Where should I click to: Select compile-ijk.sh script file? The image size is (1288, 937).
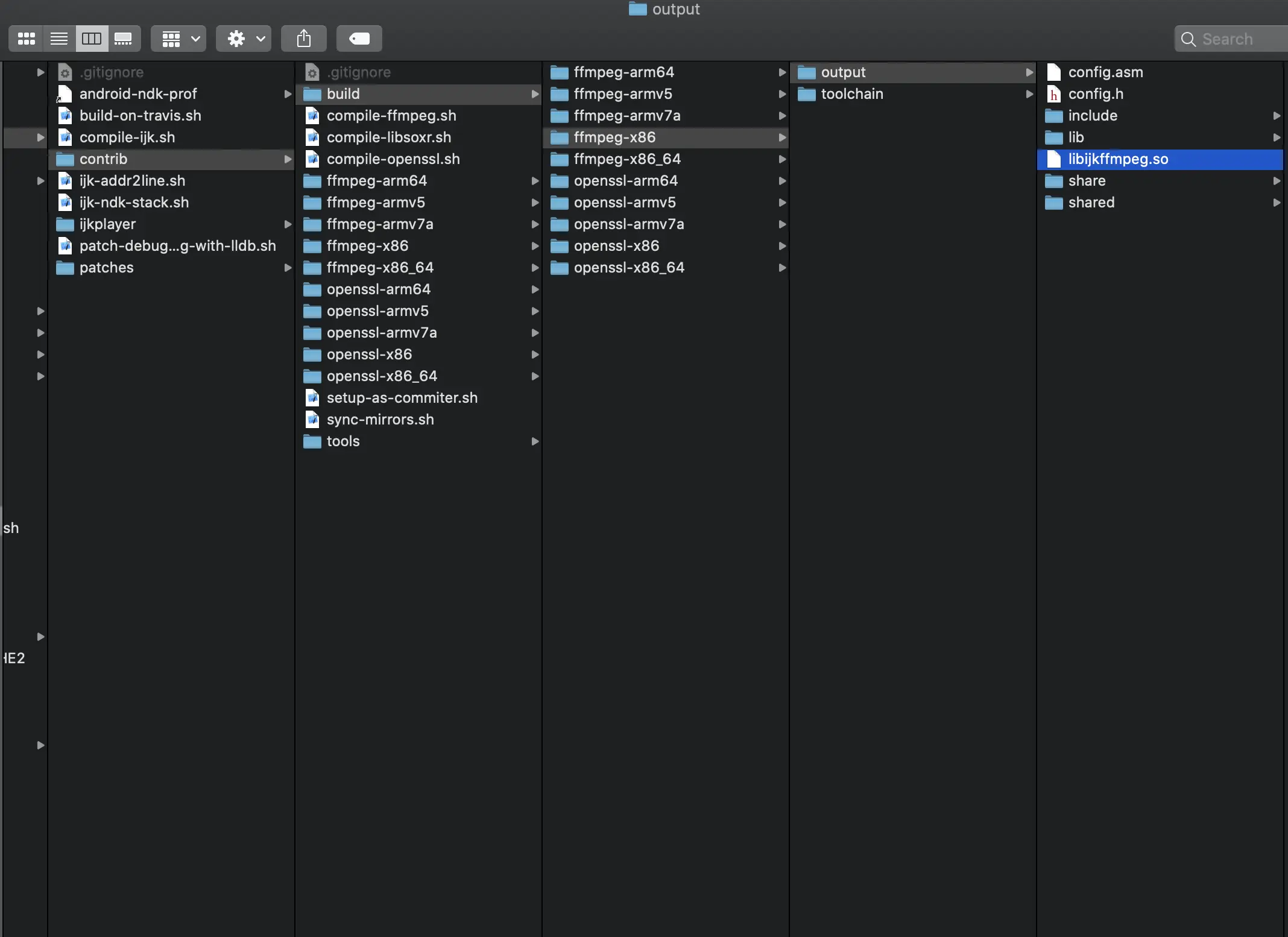click(171, 137)
